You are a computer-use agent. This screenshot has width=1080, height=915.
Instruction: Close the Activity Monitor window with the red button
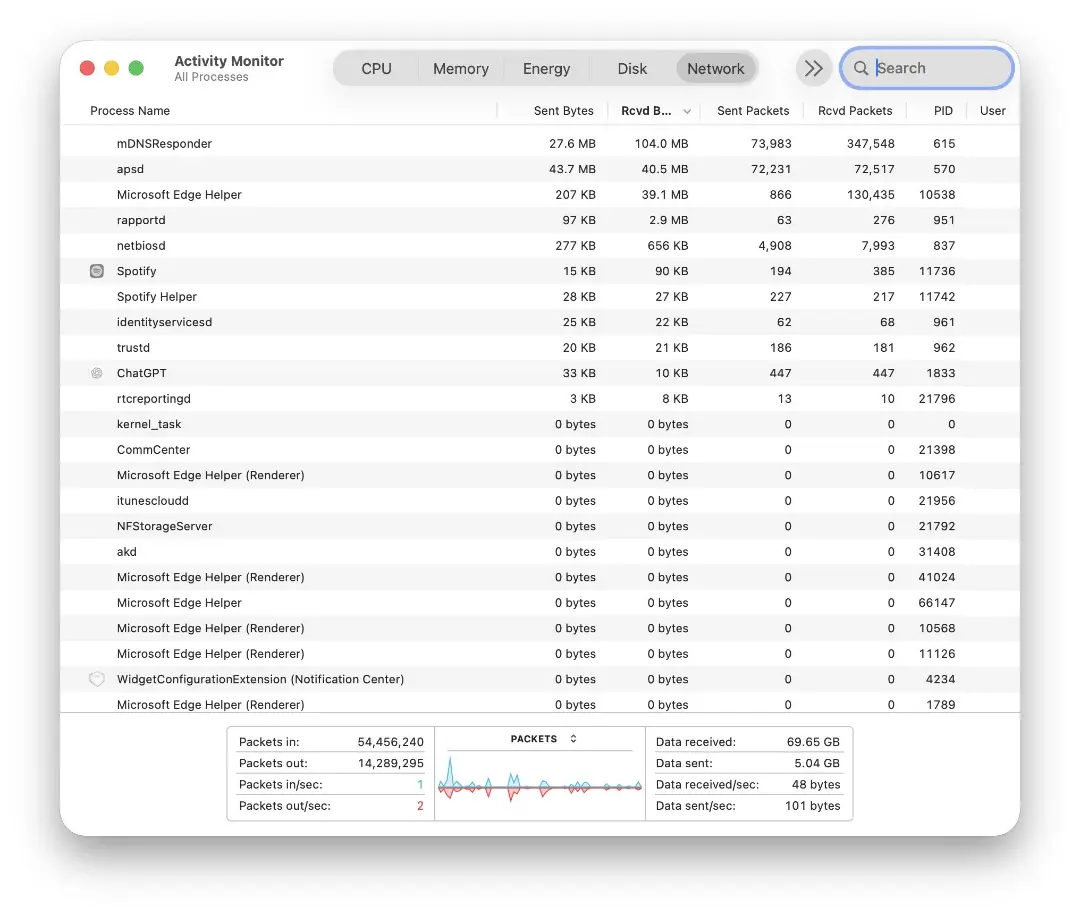point(87,68)
